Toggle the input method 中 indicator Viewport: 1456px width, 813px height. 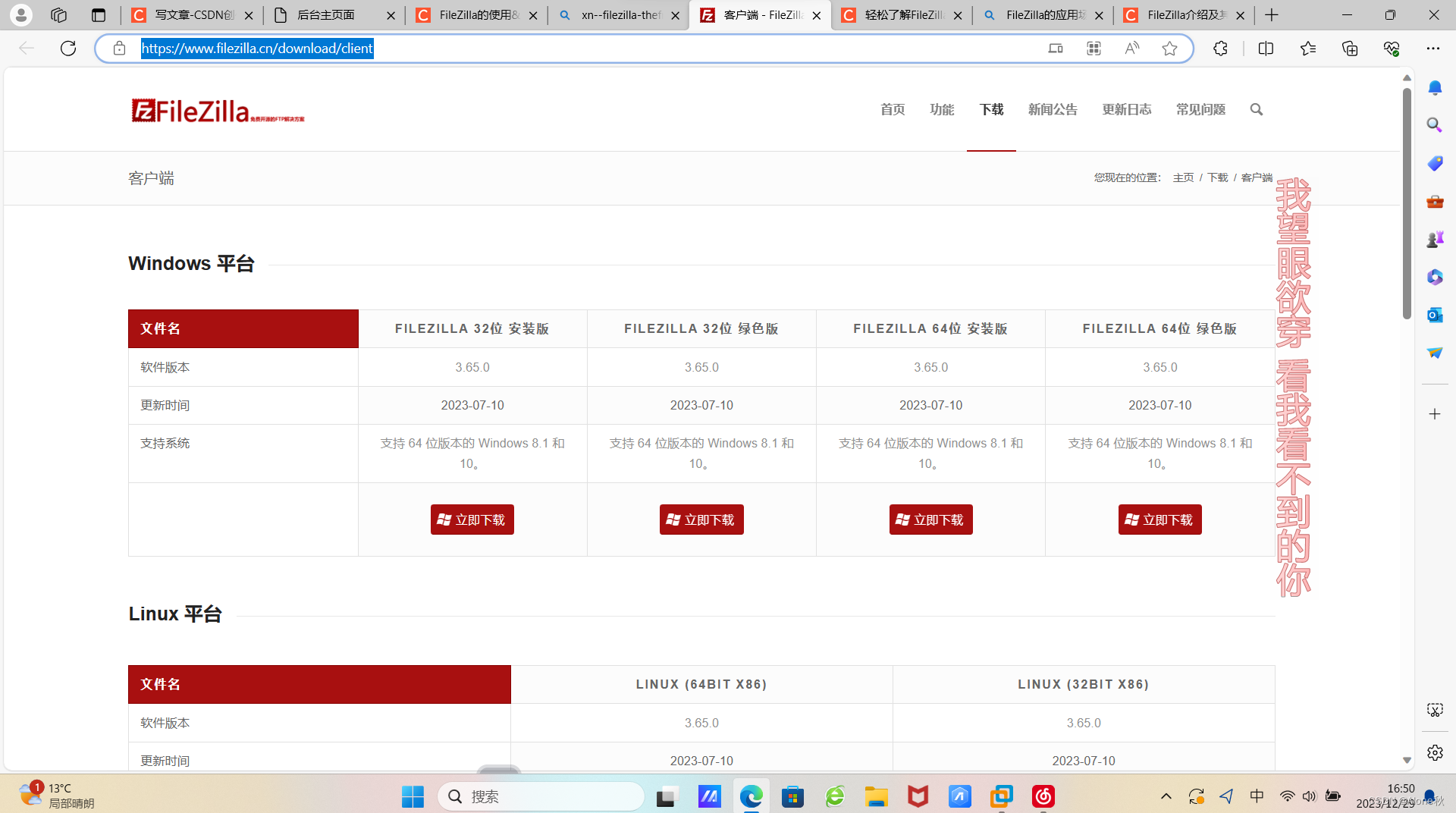(1257, 796)
